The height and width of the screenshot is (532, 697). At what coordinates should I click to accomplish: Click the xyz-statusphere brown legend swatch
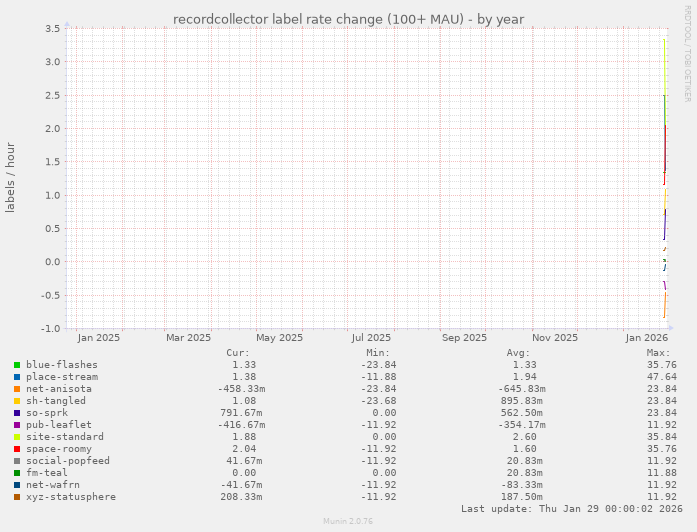(x=17, y=497)
